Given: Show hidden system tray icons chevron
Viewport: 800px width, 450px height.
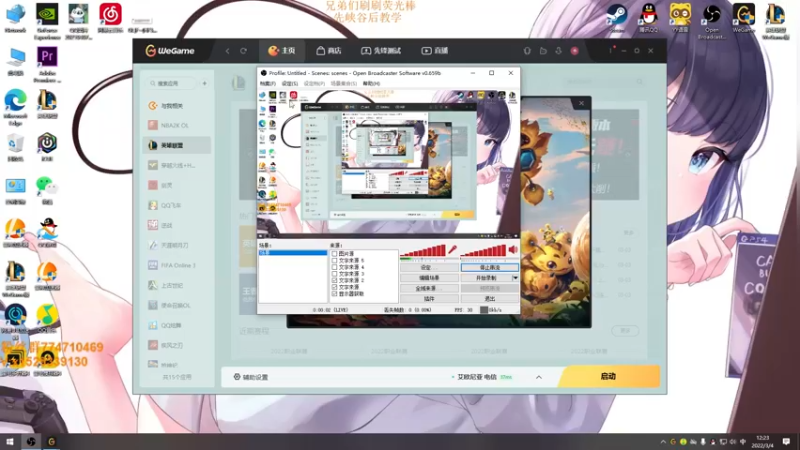Looking at the screenshot, I should pos(663,442).
